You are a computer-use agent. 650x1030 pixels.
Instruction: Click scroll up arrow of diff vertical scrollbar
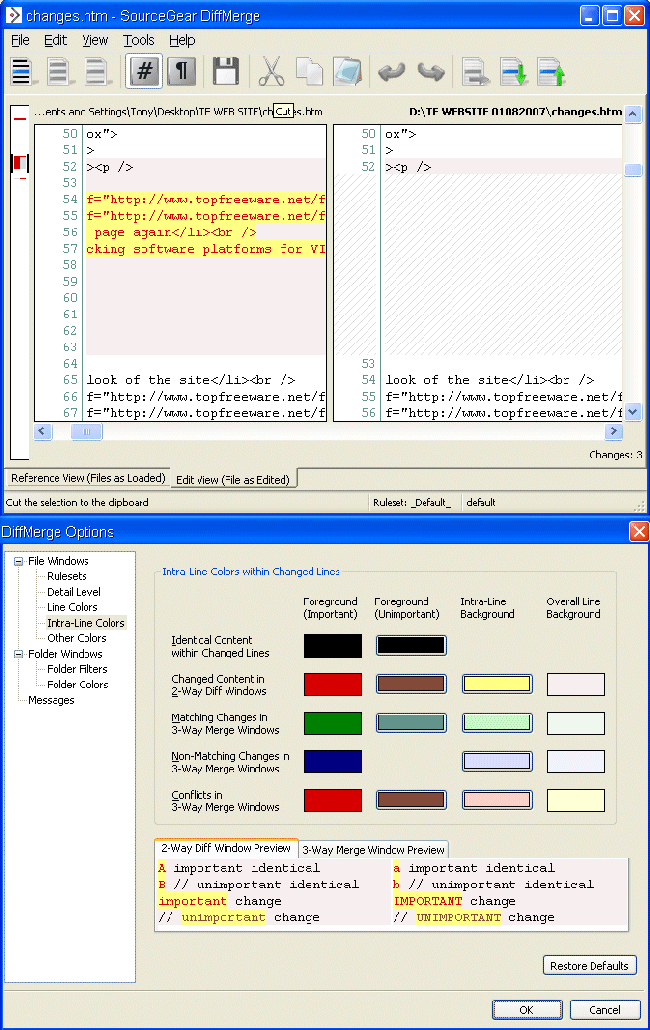tap(632, 114)
